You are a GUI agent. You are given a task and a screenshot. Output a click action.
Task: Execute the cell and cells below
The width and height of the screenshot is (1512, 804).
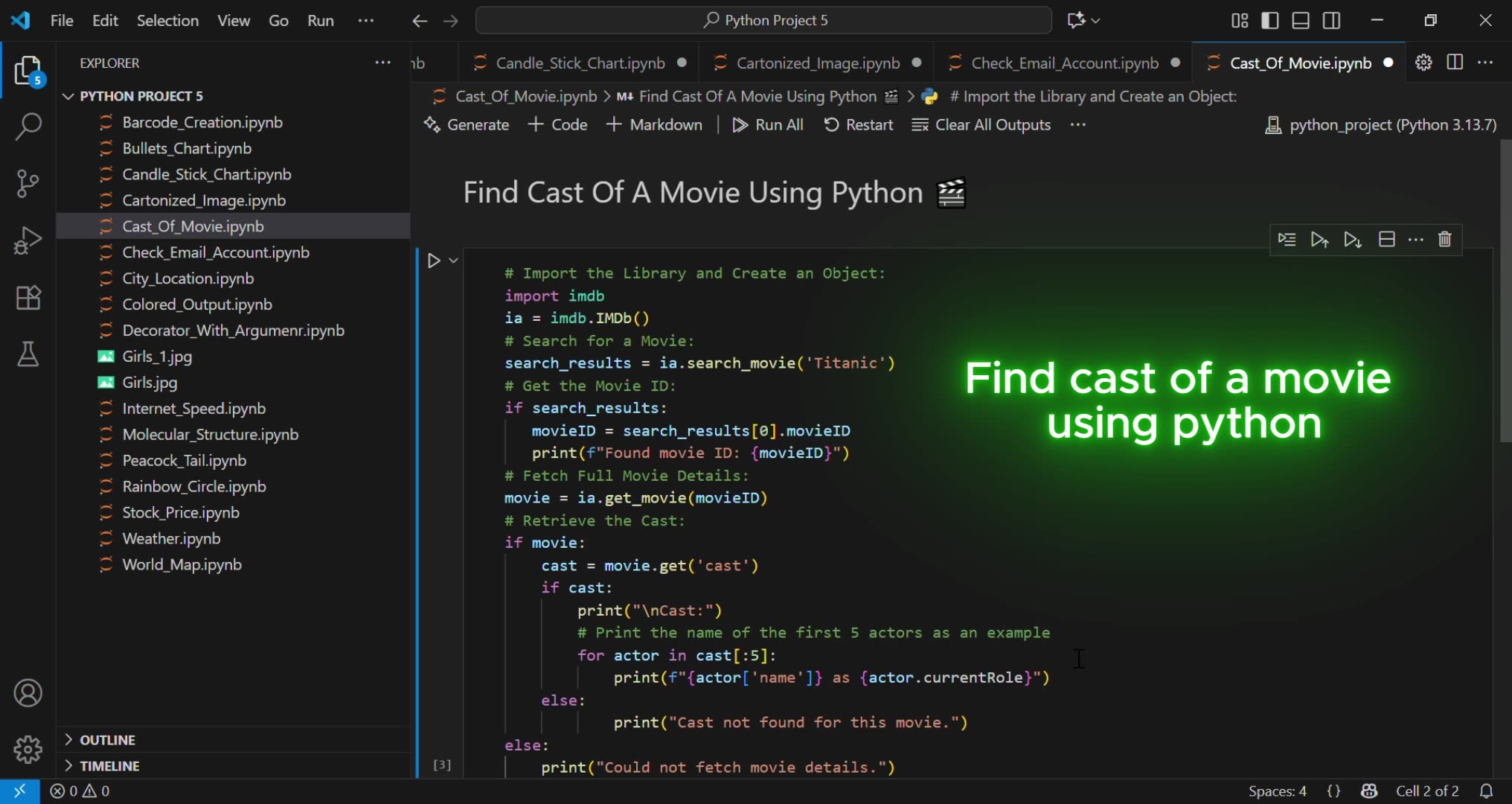tap(1352, 239)
